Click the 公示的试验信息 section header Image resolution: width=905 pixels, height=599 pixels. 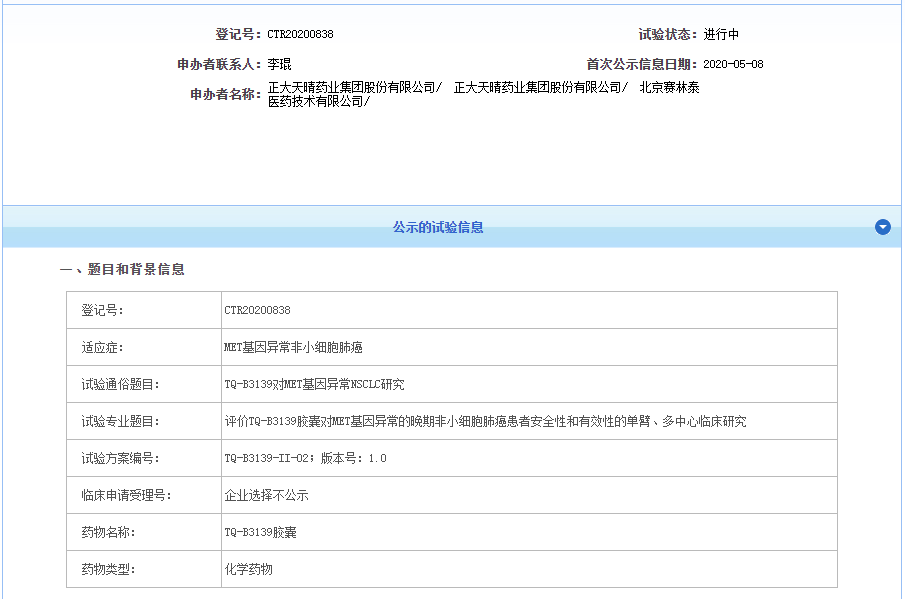438,227
